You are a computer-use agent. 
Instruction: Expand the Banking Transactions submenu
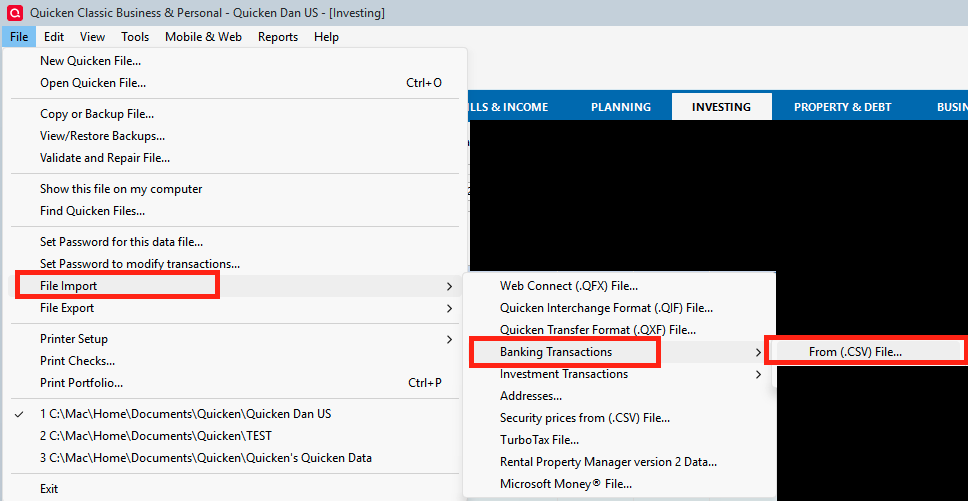[619, 352]
